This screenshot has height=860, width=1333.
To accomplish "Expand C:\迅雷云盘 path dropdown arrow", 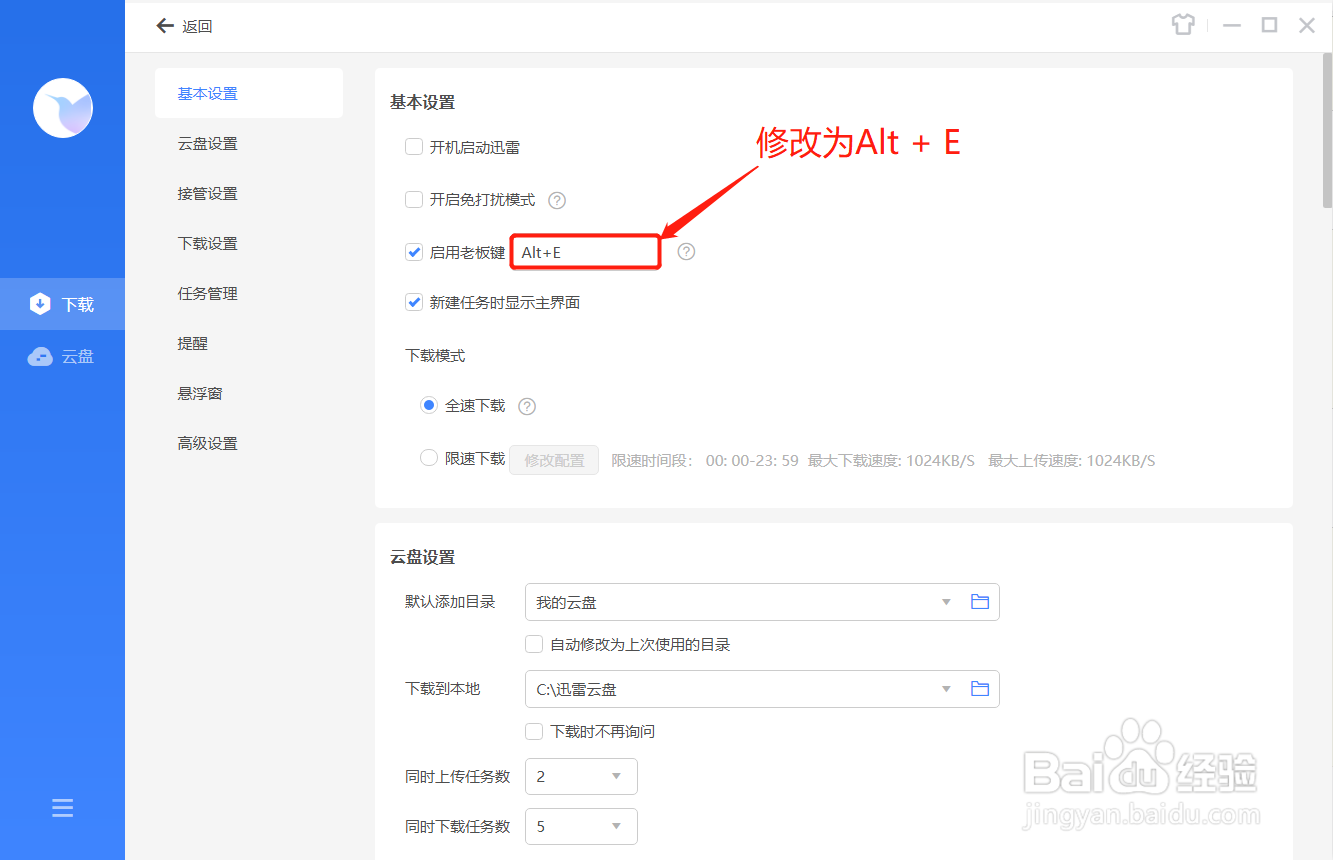I will pos(946,690).
